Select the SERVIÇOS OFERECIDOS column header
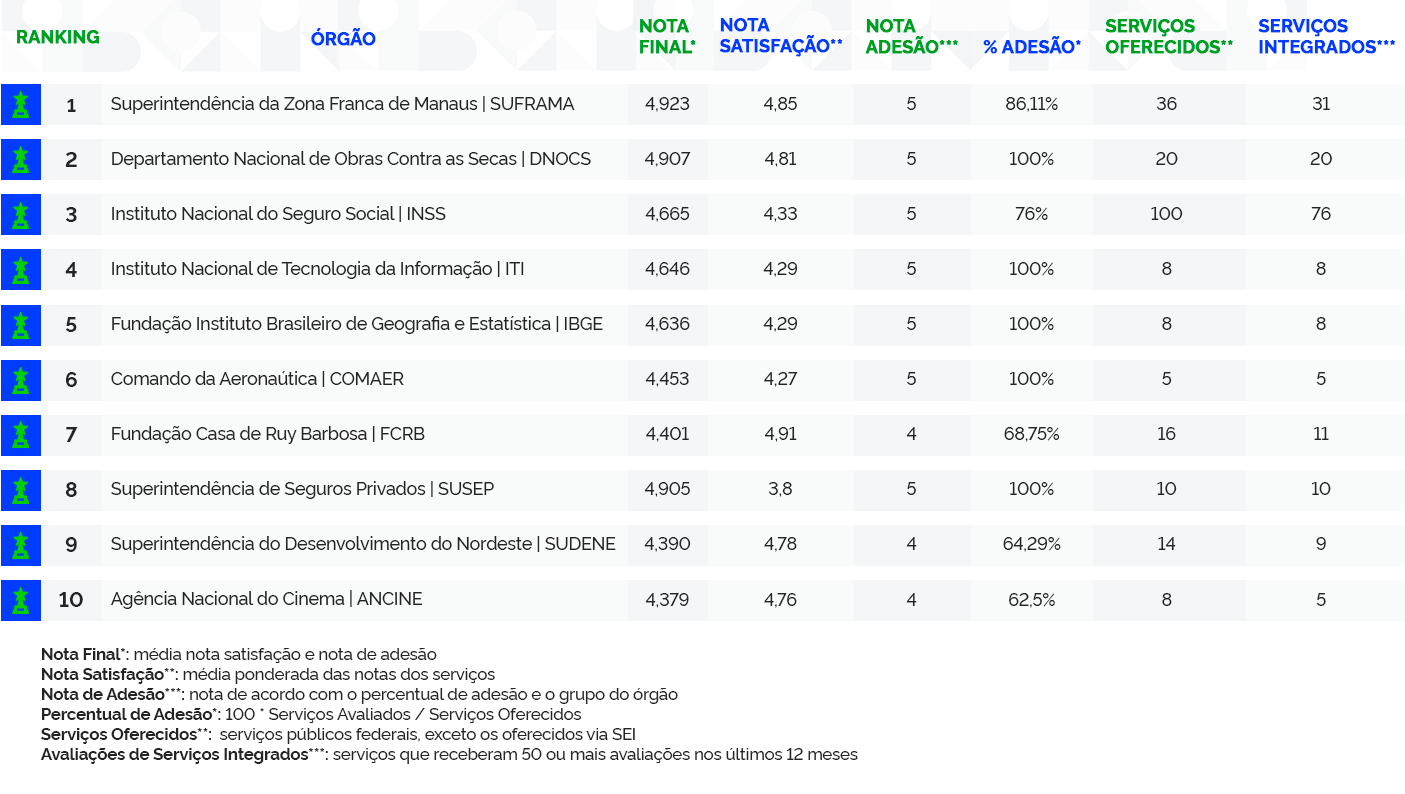Image resolution: width=1405 pixels, height=794 pixels. pyautogui.click(x=1168, y=36)
